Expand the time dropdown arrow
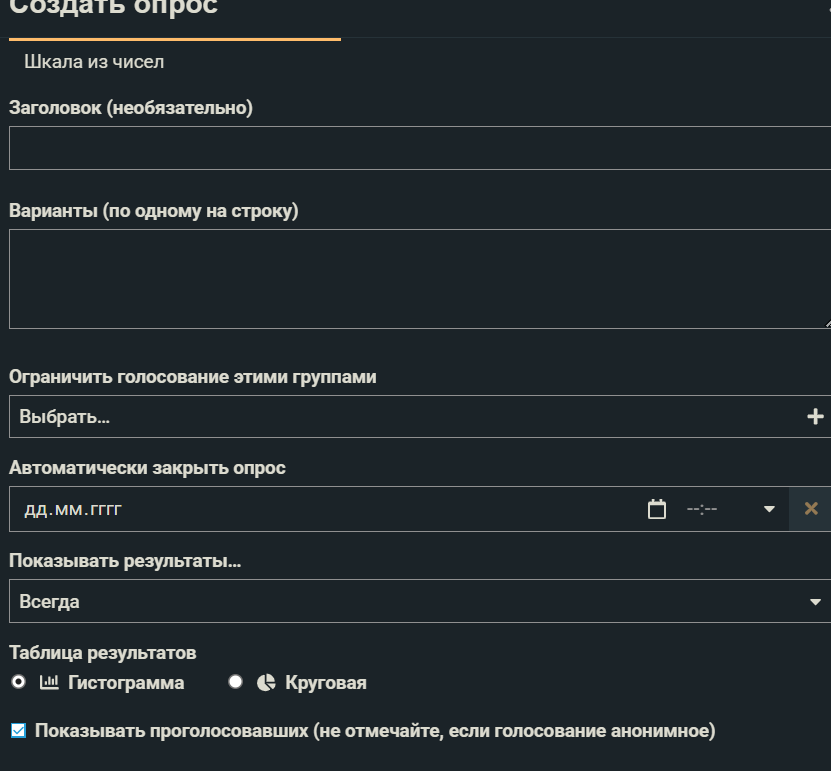 point(769,509)
